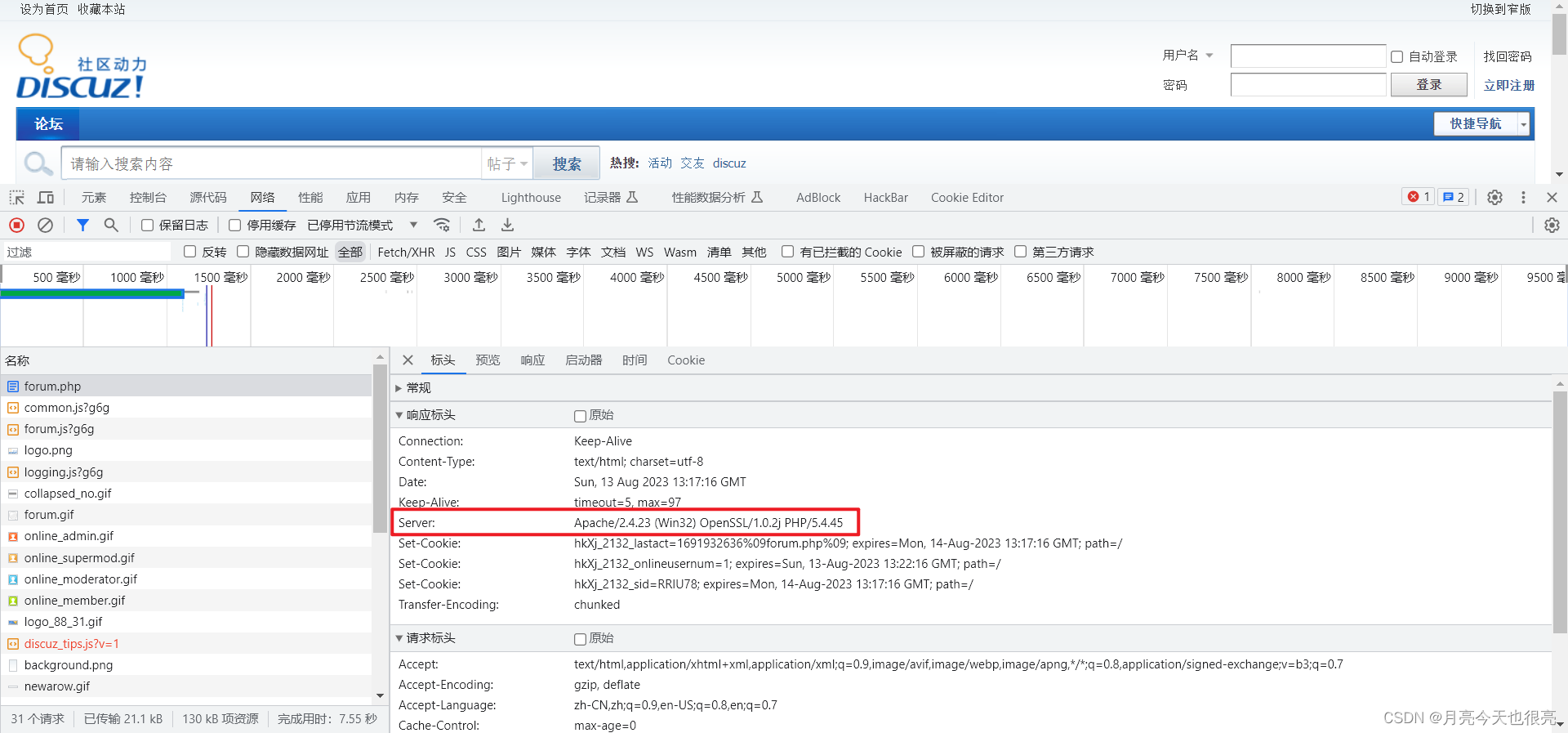This screenshot has width=1568, height=733.
Task: Select common.js?g6g request row
Action: click(x=186, y=408)
